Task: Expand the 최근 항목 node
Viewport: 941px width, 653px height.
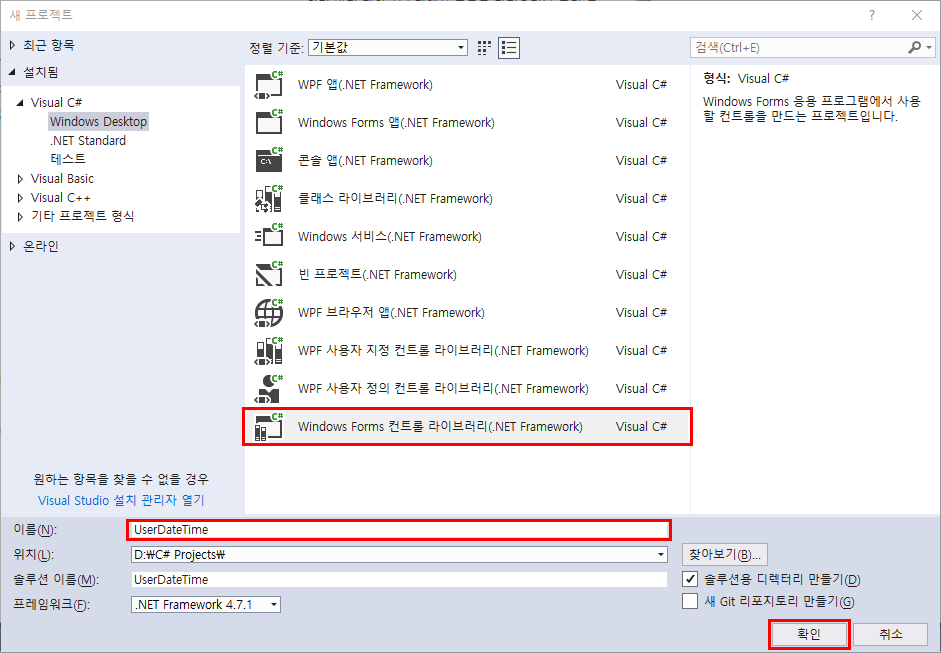Action: point(13,45)
